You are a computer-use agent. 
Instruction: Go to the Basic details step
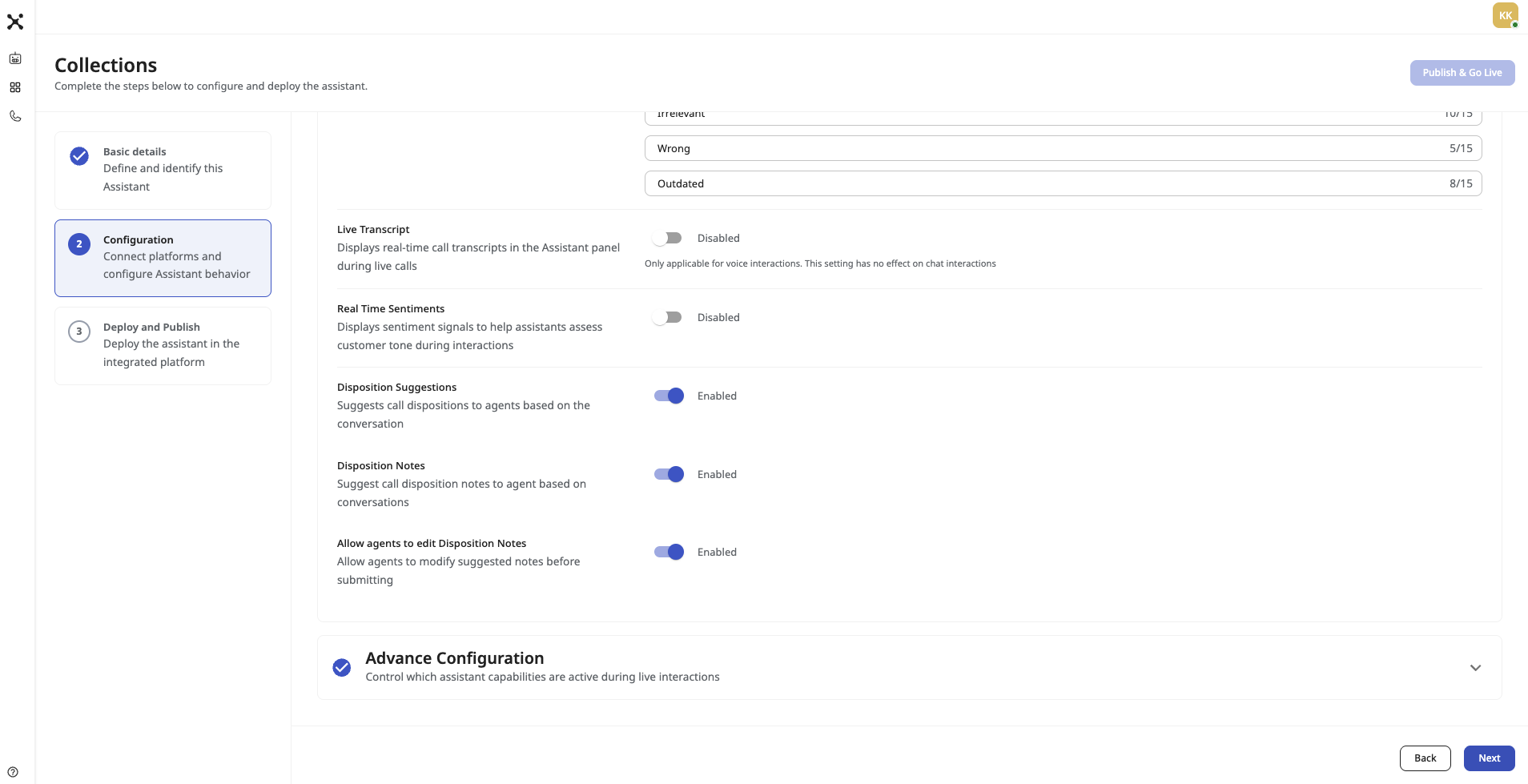click(163, 171)
